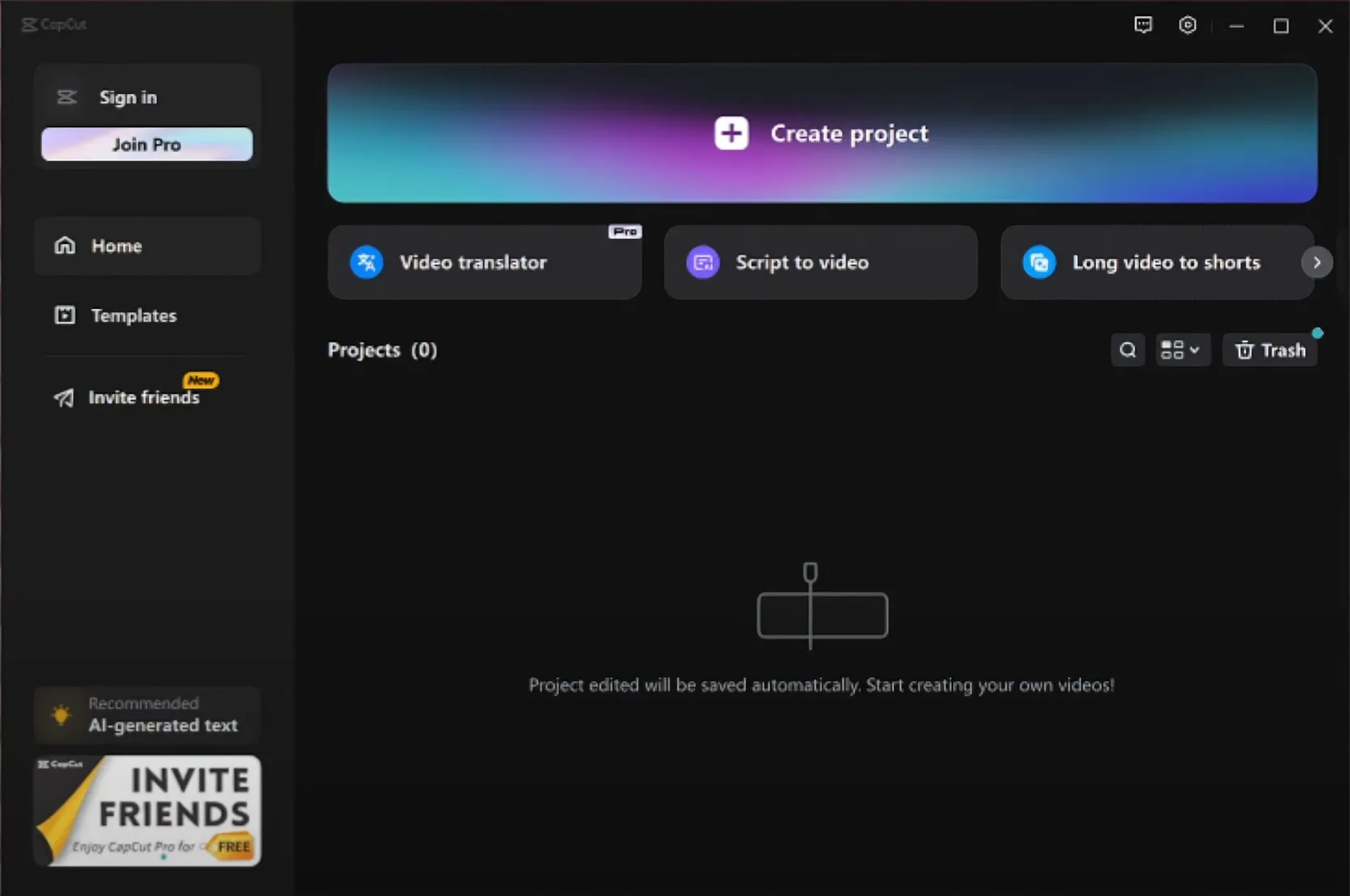1350x896 pixels.
Task: Click the Projects (0) heading
Action: (382, 350)
